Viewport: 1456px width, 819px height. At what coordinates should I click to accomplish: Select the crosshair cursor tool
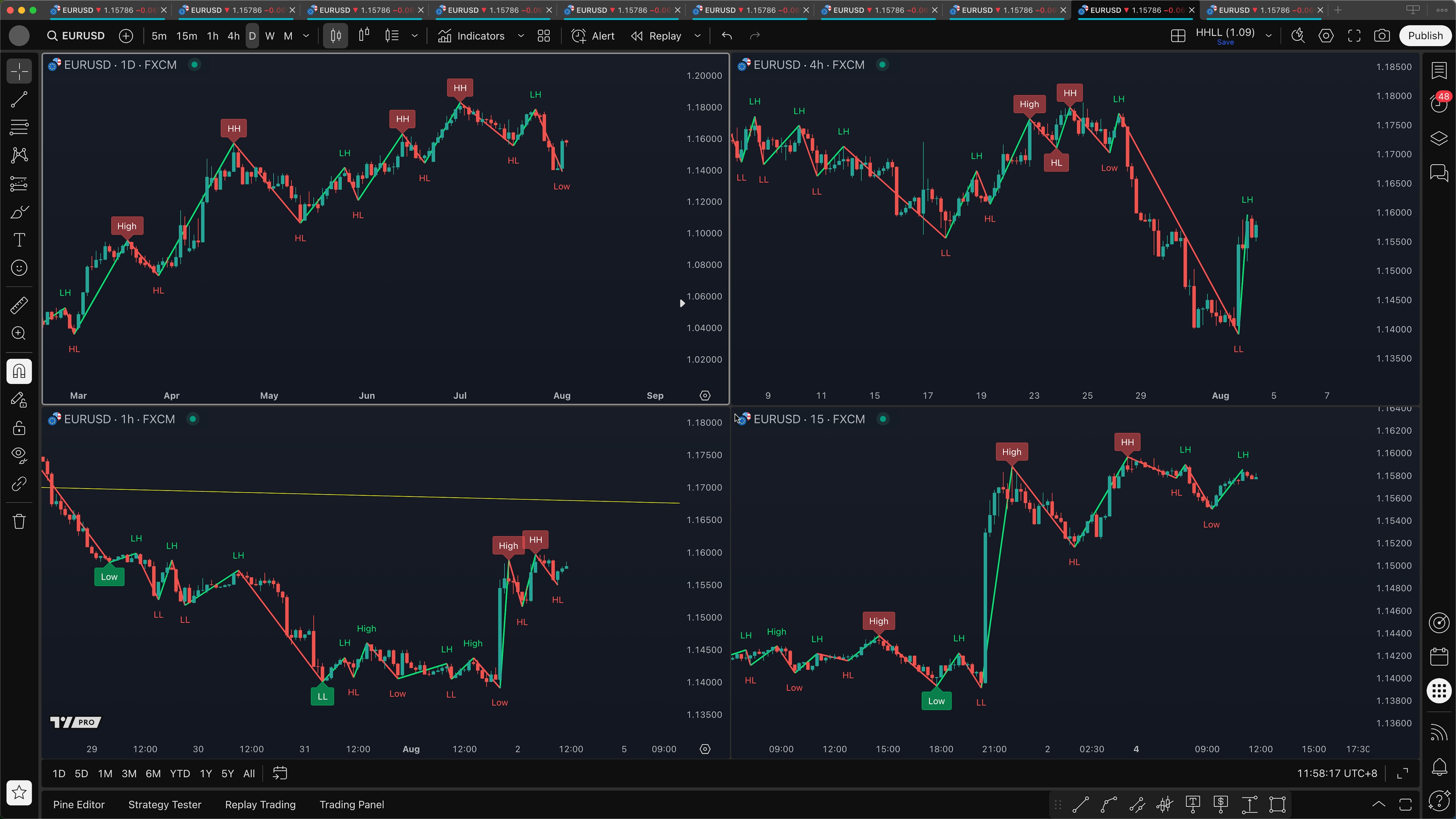tap(19, 72)
